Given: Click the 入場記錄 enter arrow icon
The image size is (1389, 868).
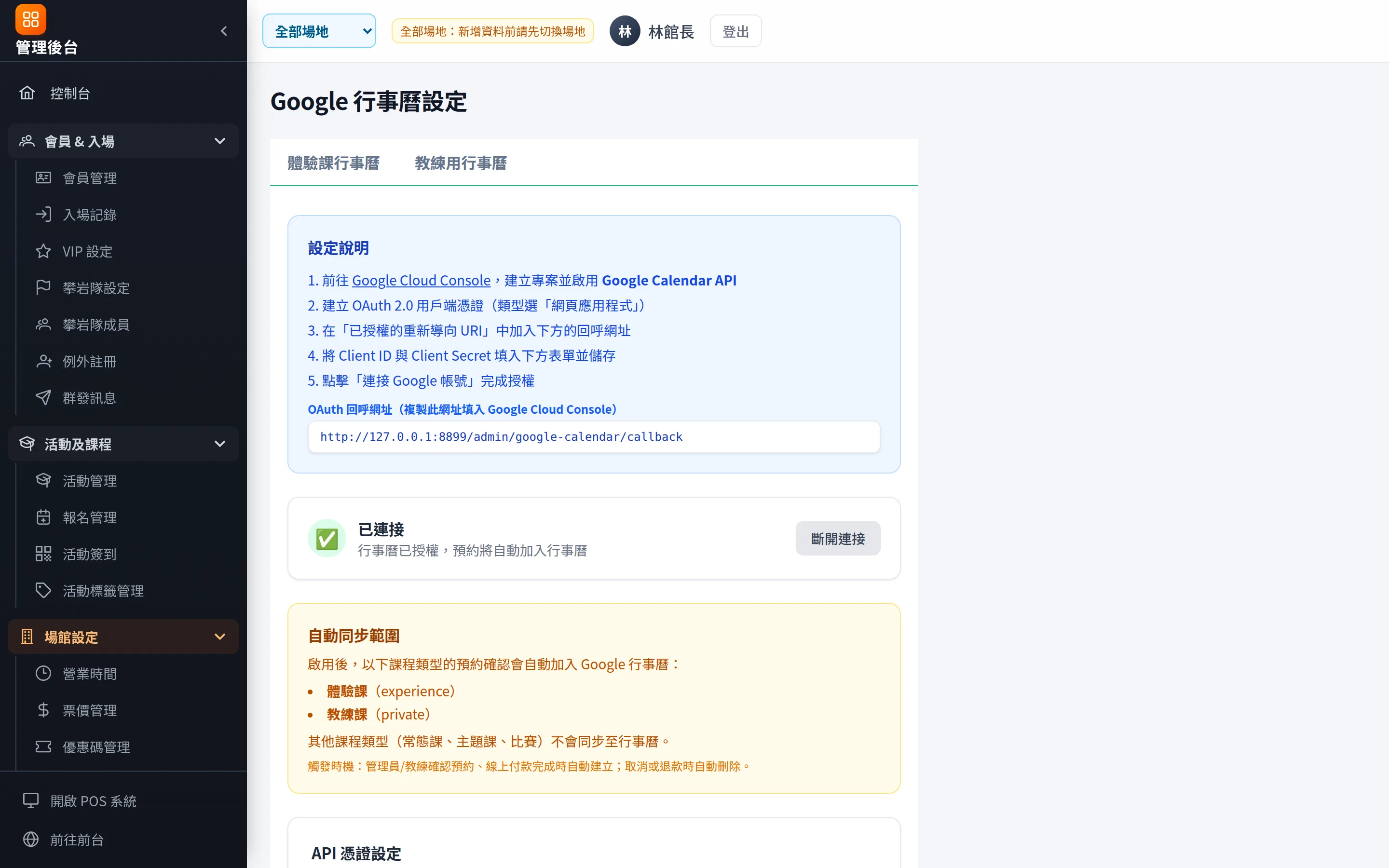Looking at the screenshot, I should [43, 215].
